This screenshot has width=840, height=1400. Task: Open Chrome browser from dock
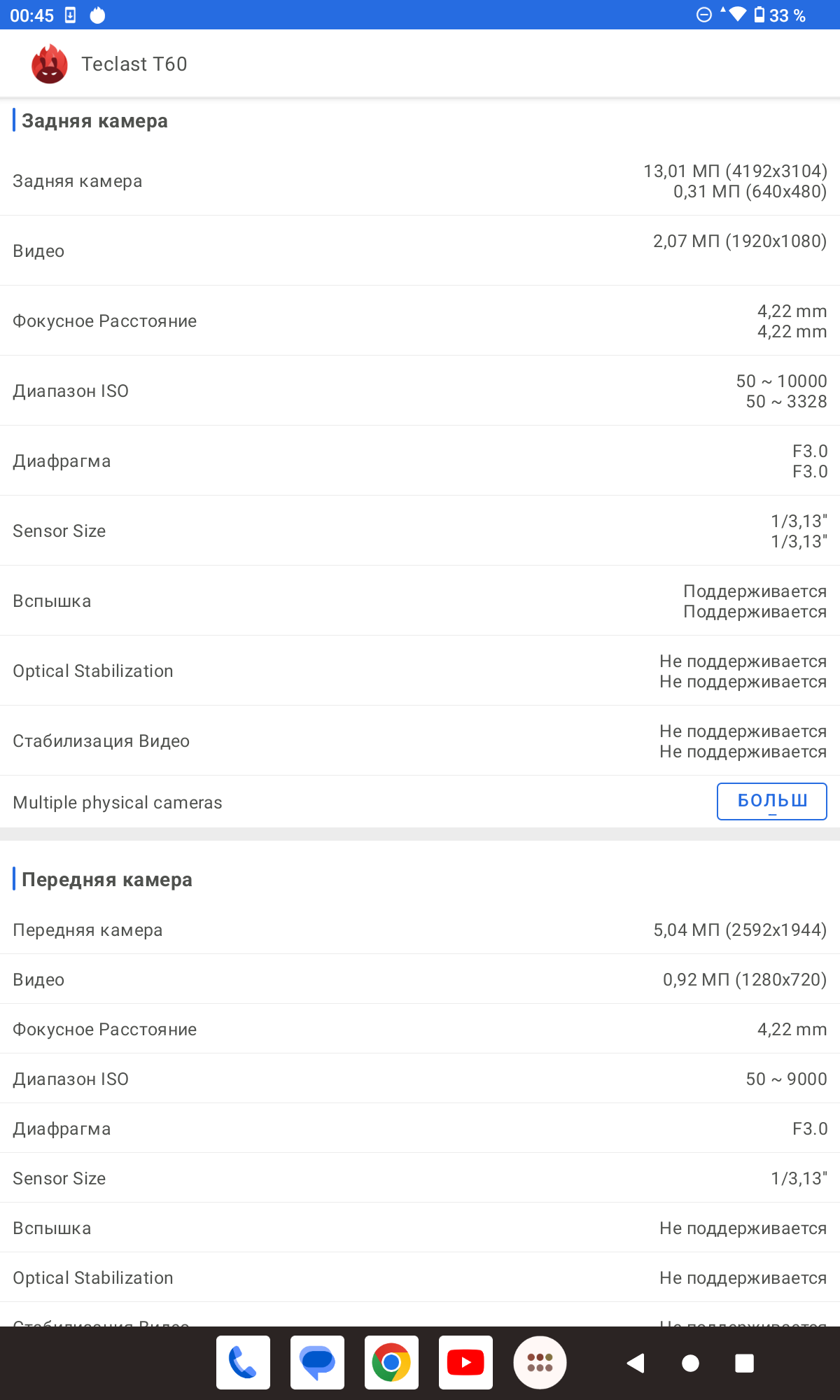(391, 1362)
